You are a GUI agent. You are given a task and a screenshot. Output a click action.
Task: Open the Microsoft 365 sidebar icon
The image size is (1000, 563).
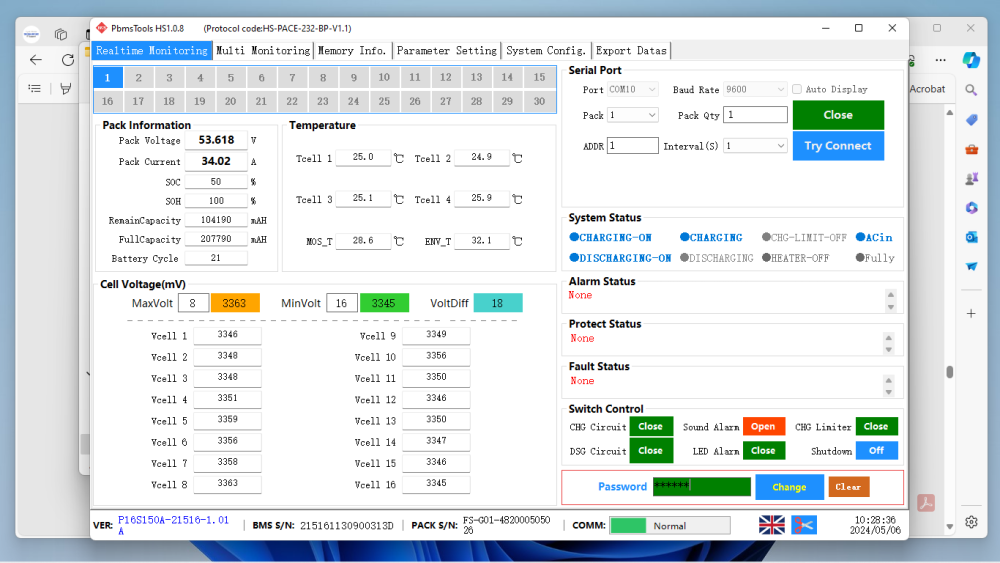[971, 208]
